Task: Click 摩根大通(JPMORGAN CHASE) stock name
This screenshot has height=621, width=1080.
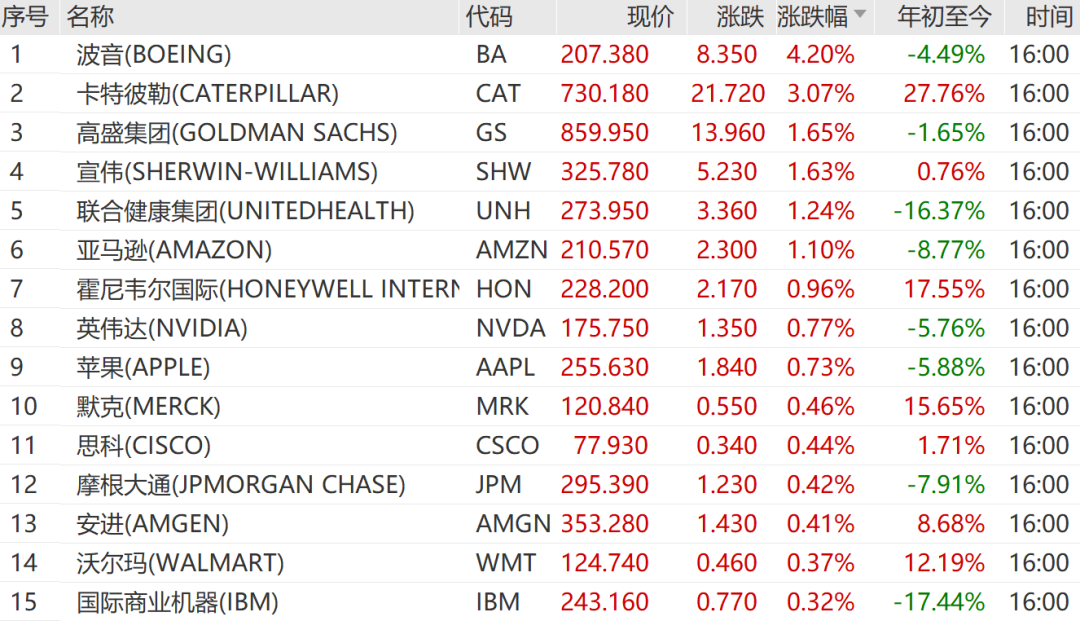Action: 240,485
